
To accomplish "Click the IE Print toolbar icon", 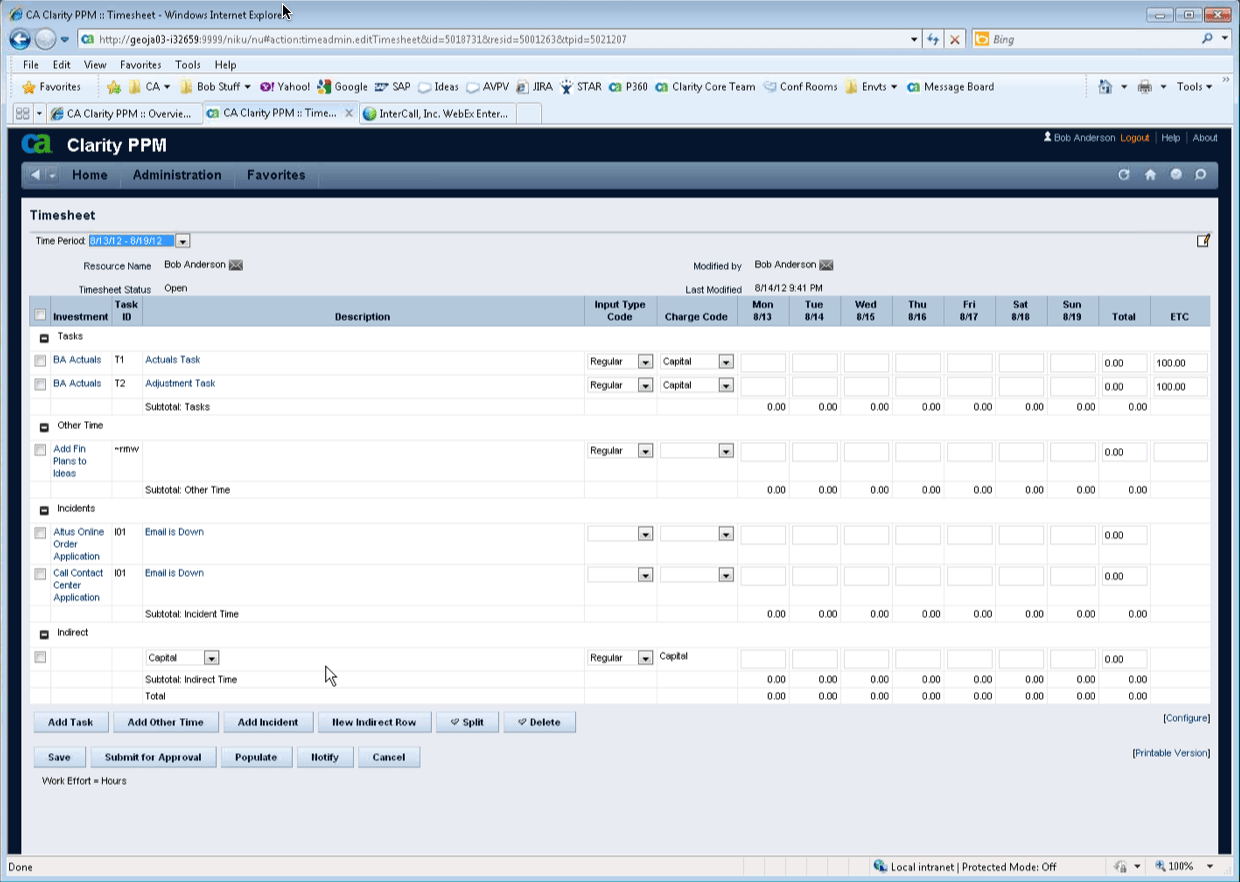I will click(1145, 87).
